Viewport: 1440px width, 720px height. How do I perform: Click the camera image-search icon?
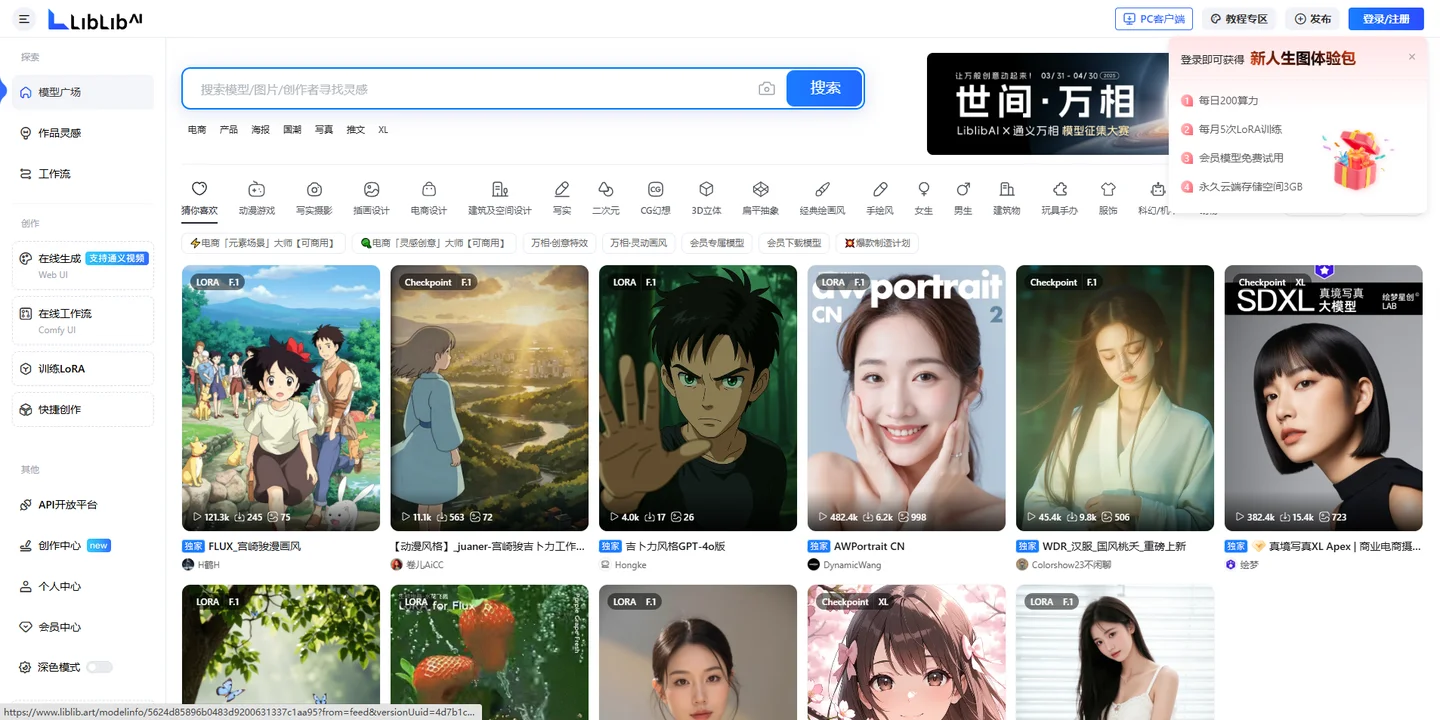[x=766, y=89]
